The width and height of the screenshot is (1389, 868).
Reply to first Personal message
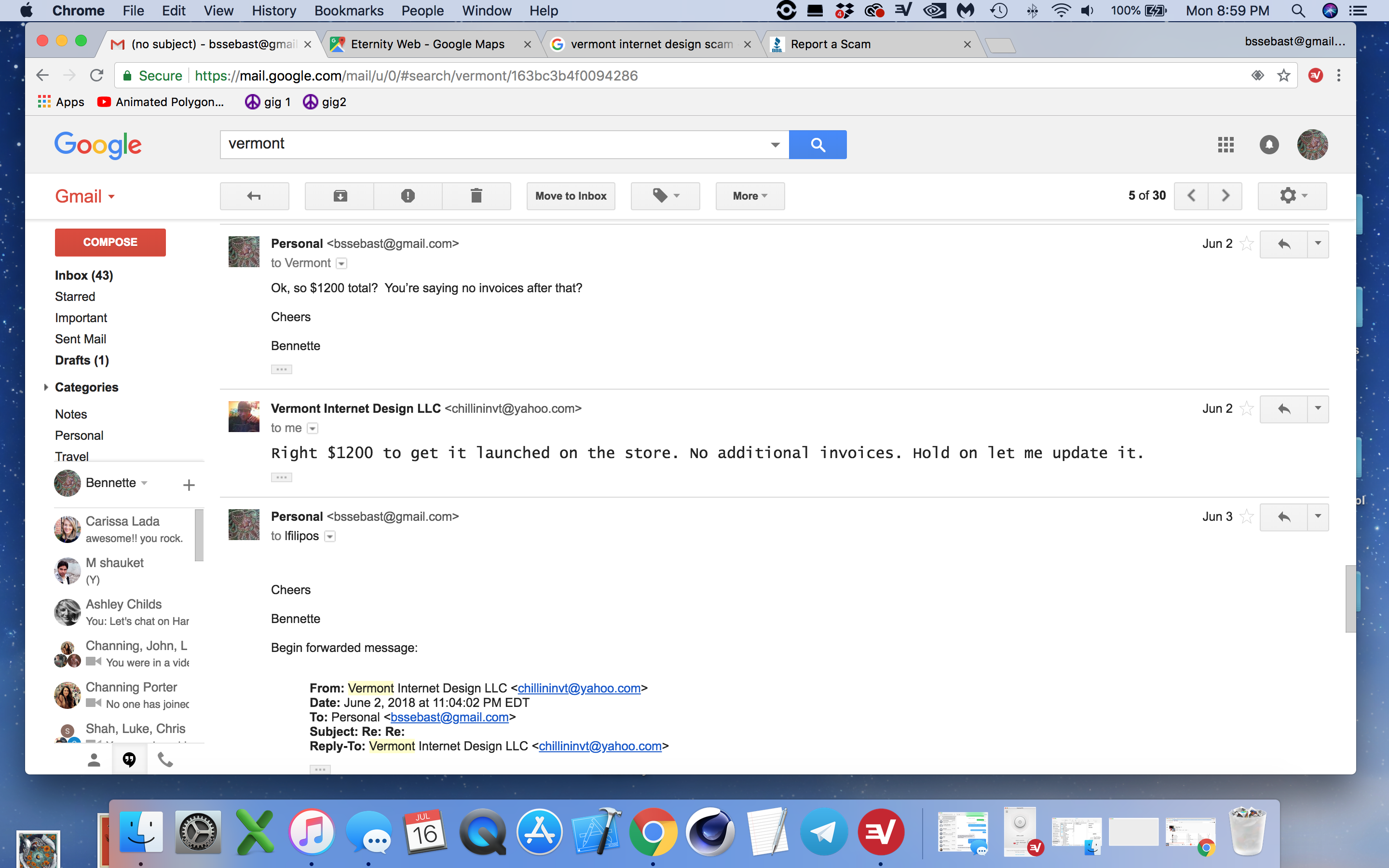pos(1283,244)
